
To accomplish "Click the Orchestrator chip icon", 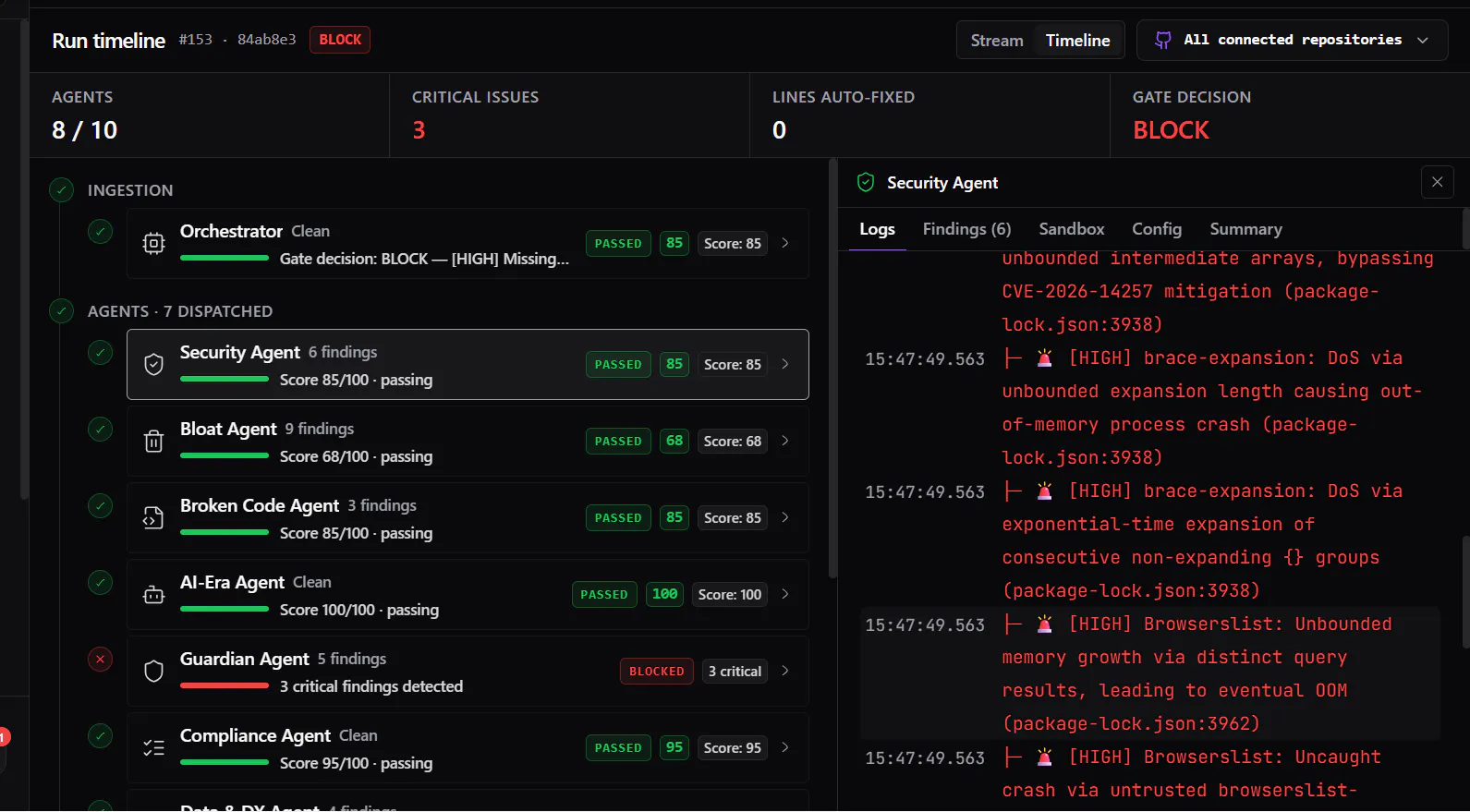I will 154,243.
